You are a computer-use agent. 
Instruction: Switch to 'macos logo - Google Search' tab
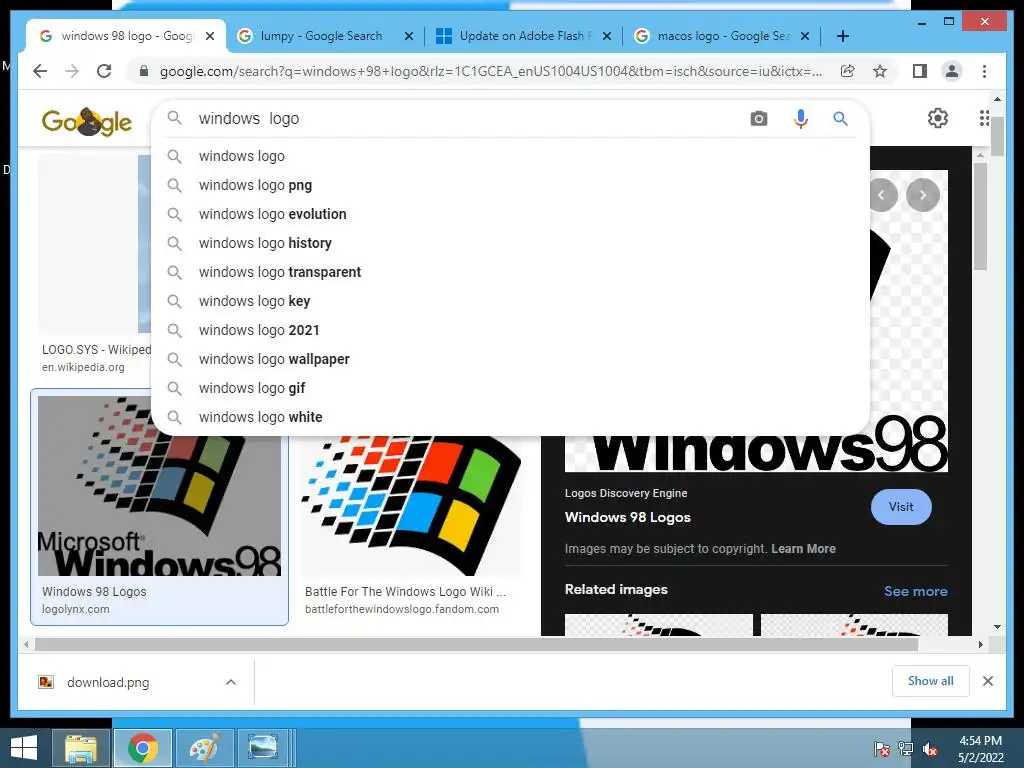click(722, 36)
